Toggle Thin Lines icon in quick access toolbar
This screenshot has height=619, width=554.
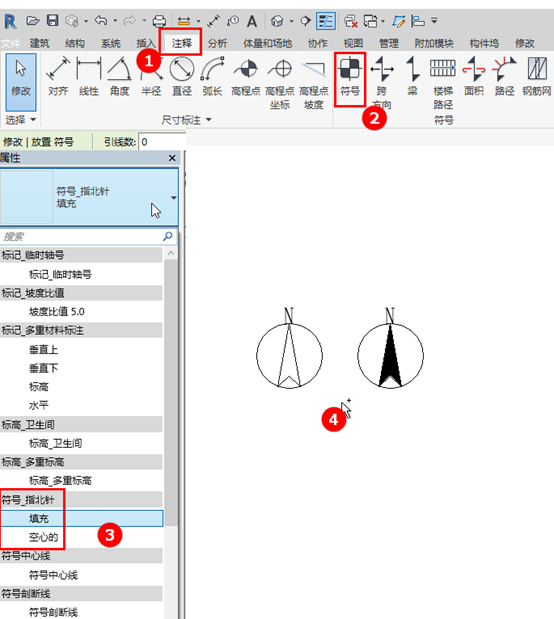coord(326,21)
